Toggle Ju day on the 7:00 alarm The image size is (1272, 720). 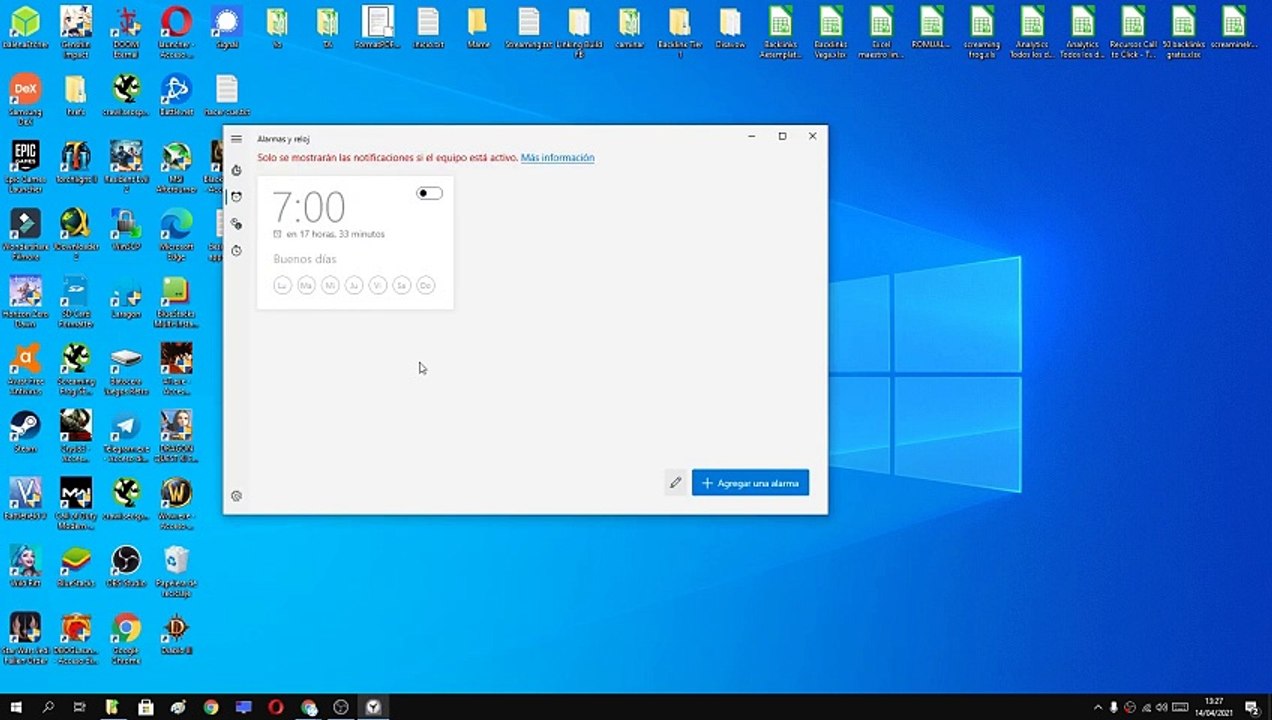click(x=354, y=286)
